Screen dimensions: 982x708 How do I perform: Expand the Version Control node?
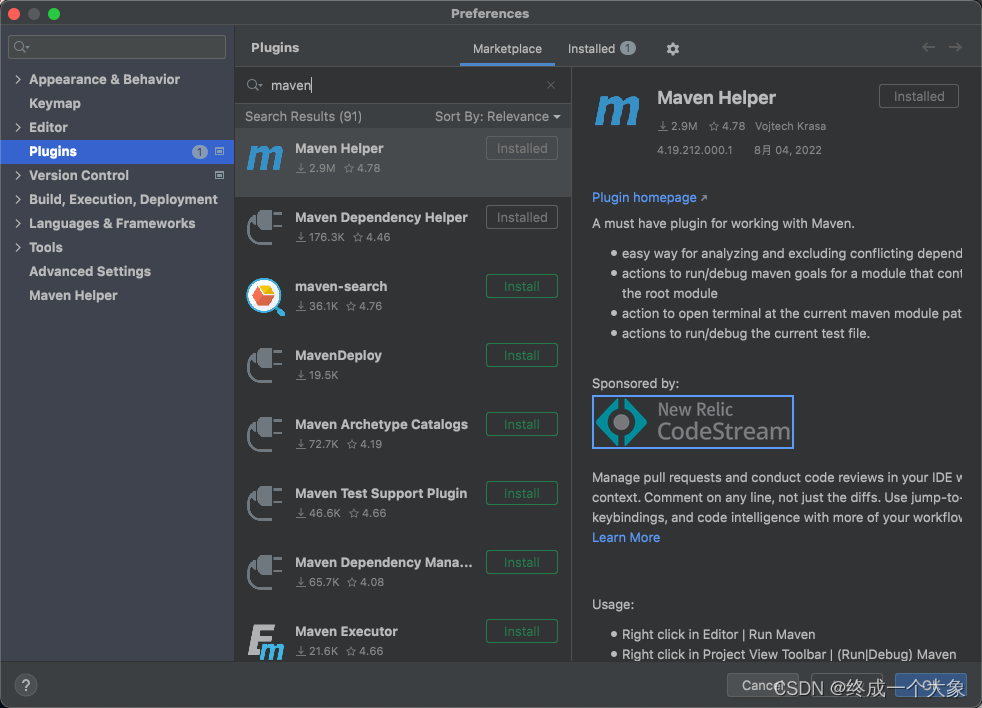pos(18,175)
